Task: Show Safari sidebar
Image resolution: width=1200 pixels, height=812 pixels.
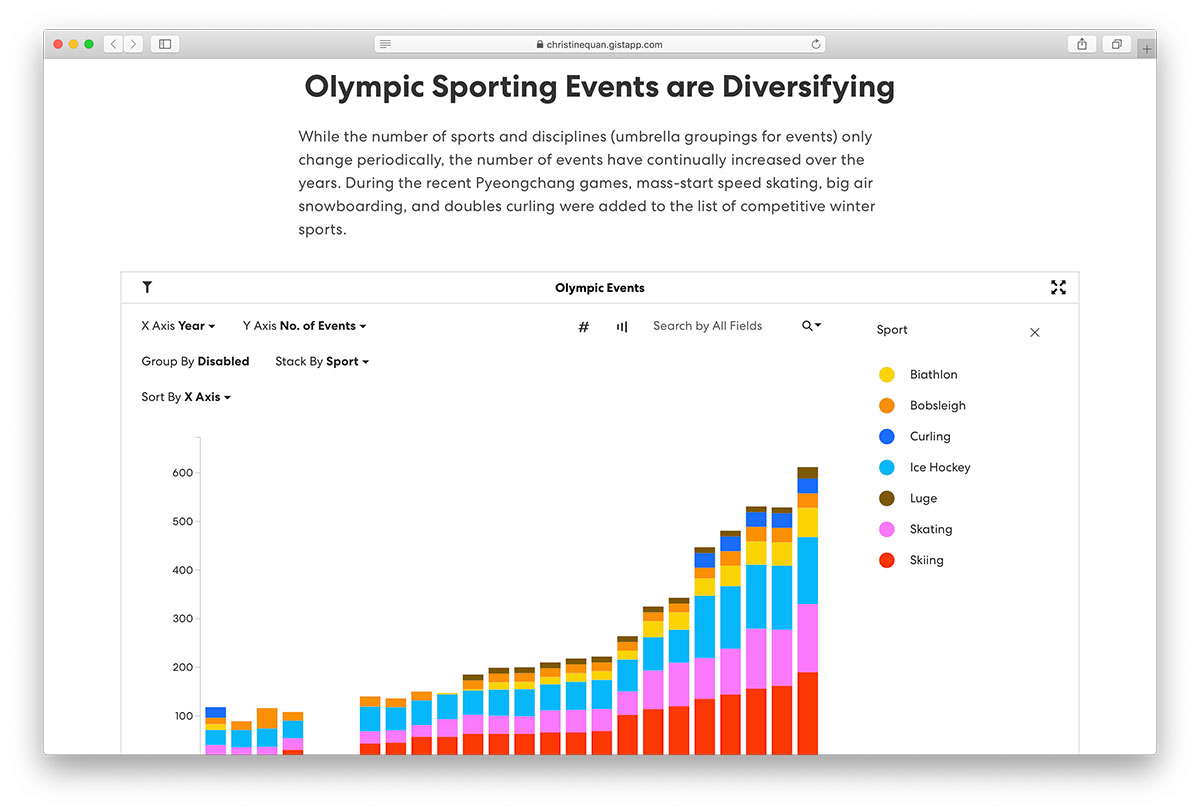Action: tap(165, 44)
